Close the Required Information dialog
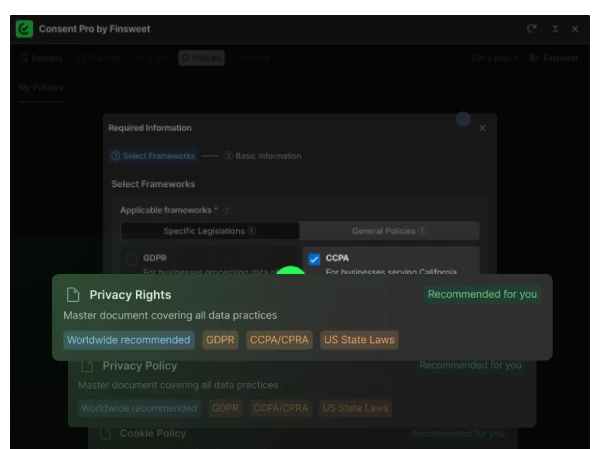 [x=482, y=128]
